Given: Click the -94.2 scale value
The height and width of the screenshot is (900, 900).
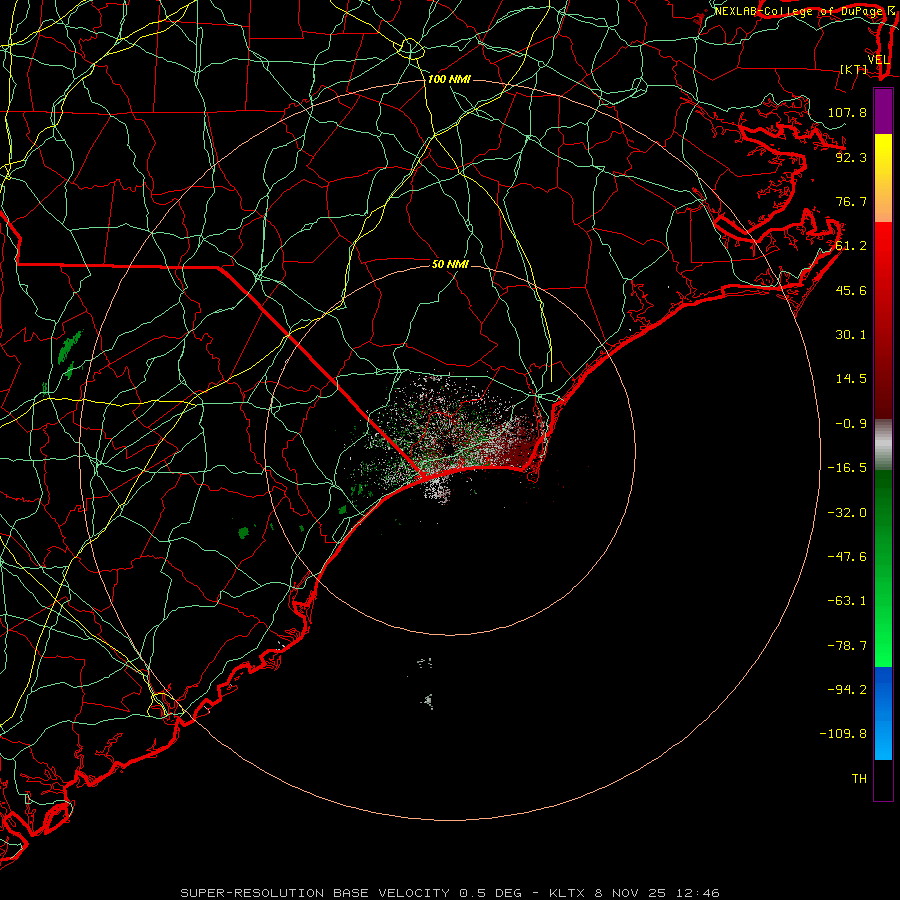Looking at the screenshot, I should pos(847,690).
